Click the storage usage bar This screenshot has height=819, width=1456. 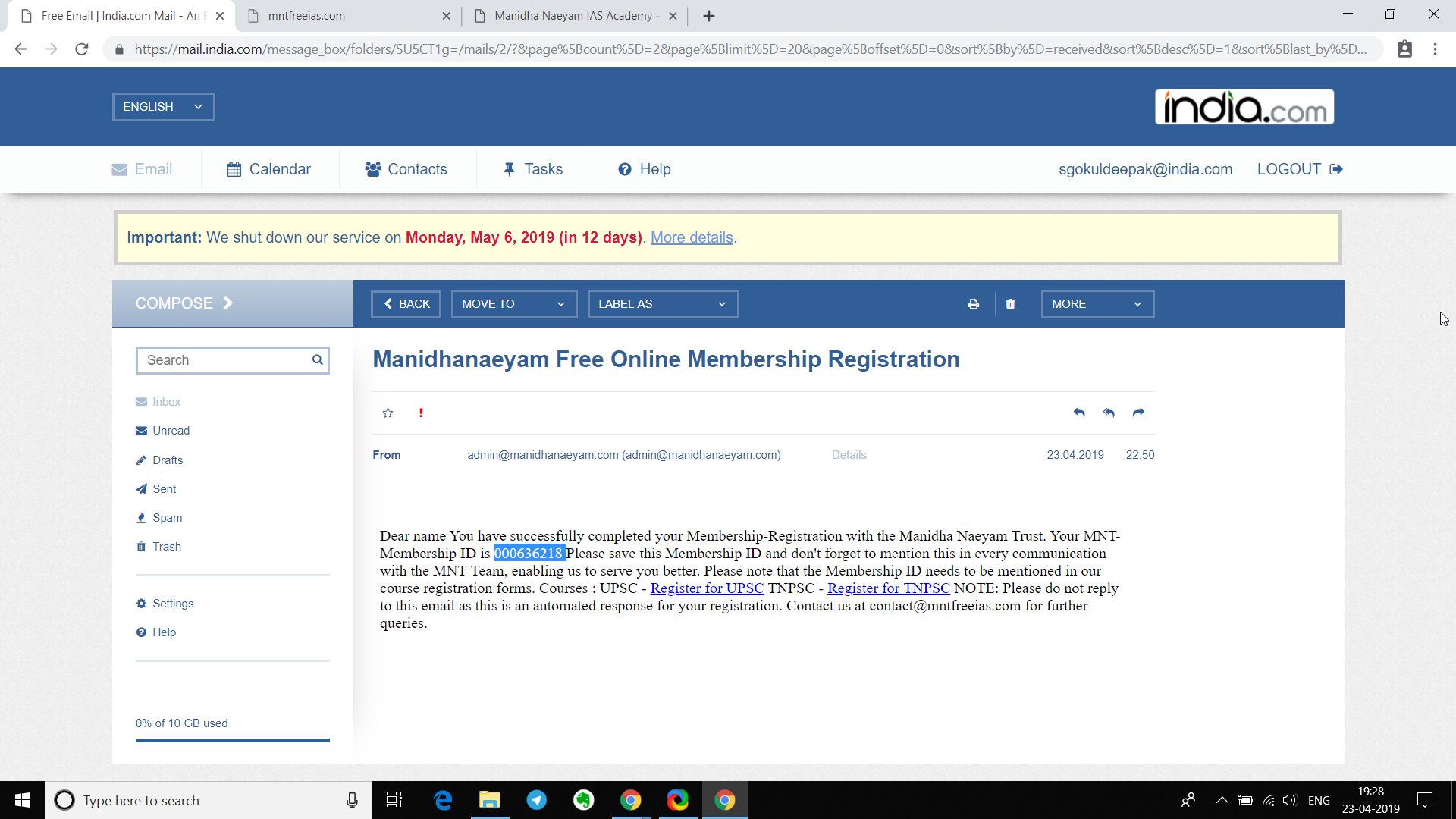(232, 740)
